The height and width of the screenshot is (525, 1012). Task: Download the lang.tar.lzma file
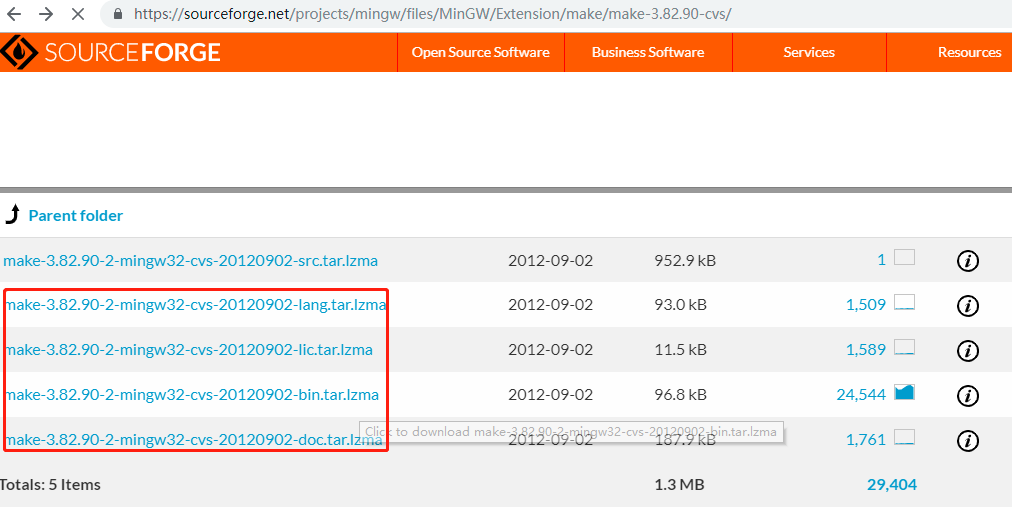coord(196,304)
